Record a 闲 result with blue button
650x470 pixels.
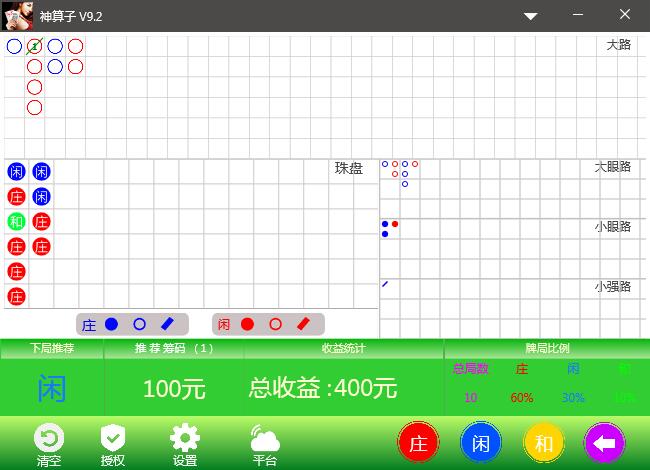[481, 443]
